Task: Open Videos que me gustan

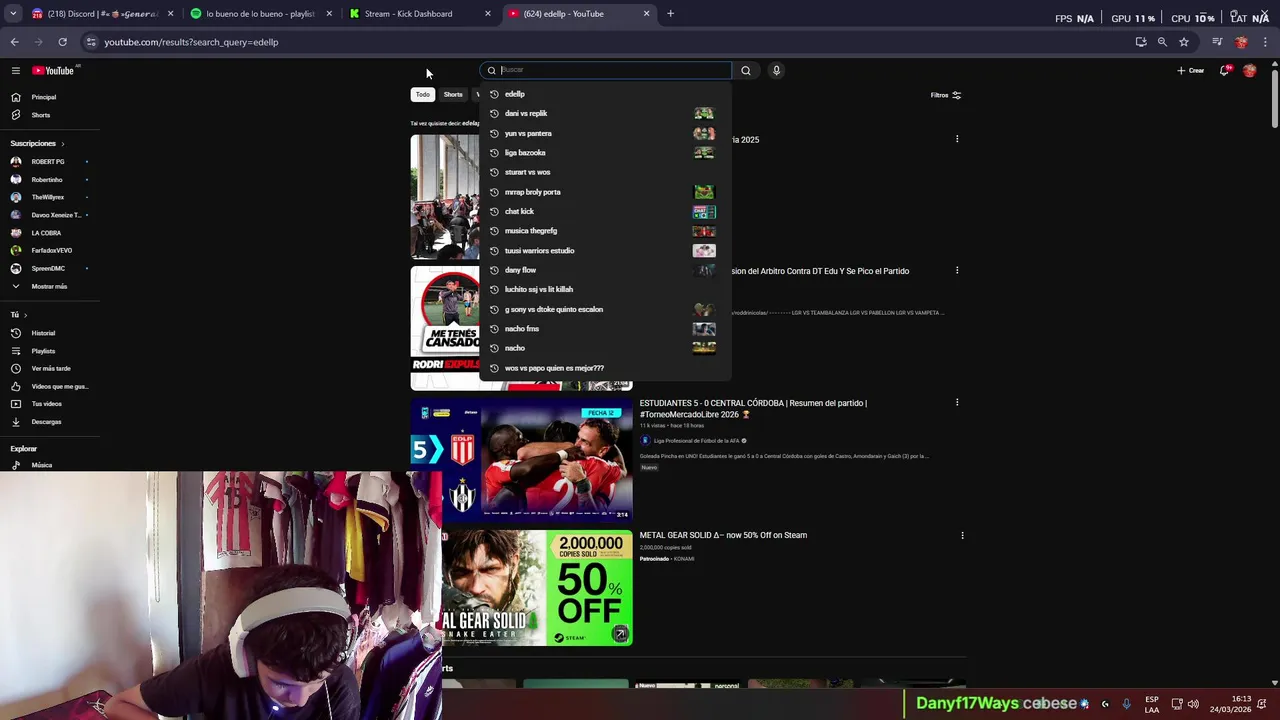Action: pyautogui.click(x=48, y=386)
